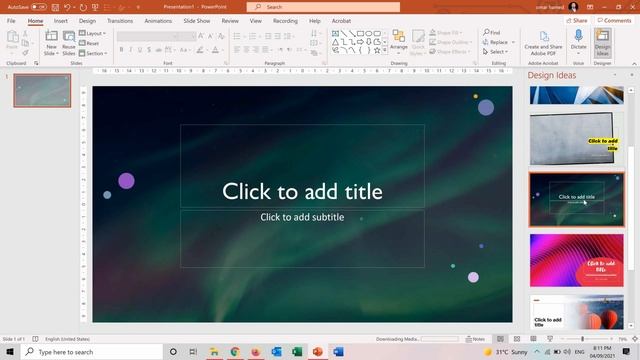Screen dimensions: 640x360
Task: Click the Design Ideas pane scrollbar
Action: pyautogui.click(x=631, y=208)
